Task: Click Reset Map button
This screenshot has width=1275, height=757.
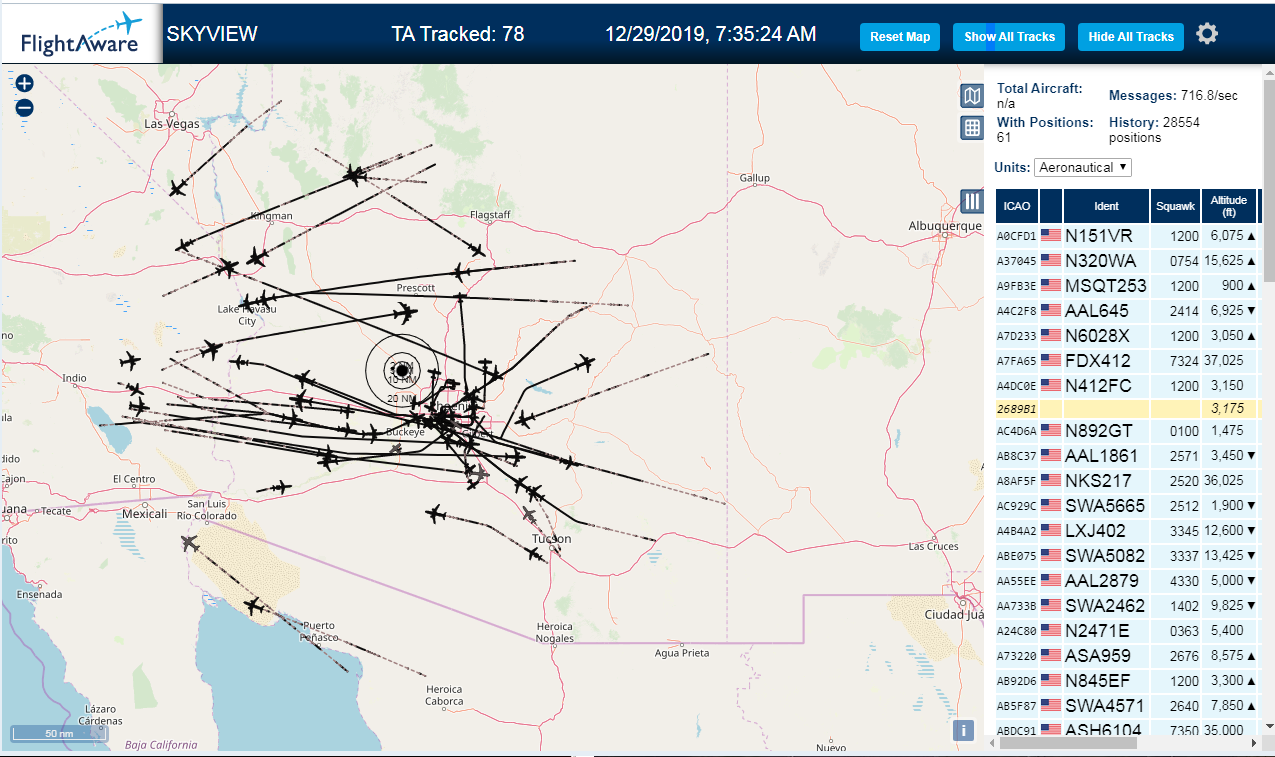Action: pyautogui.click(x=900, y=37)
